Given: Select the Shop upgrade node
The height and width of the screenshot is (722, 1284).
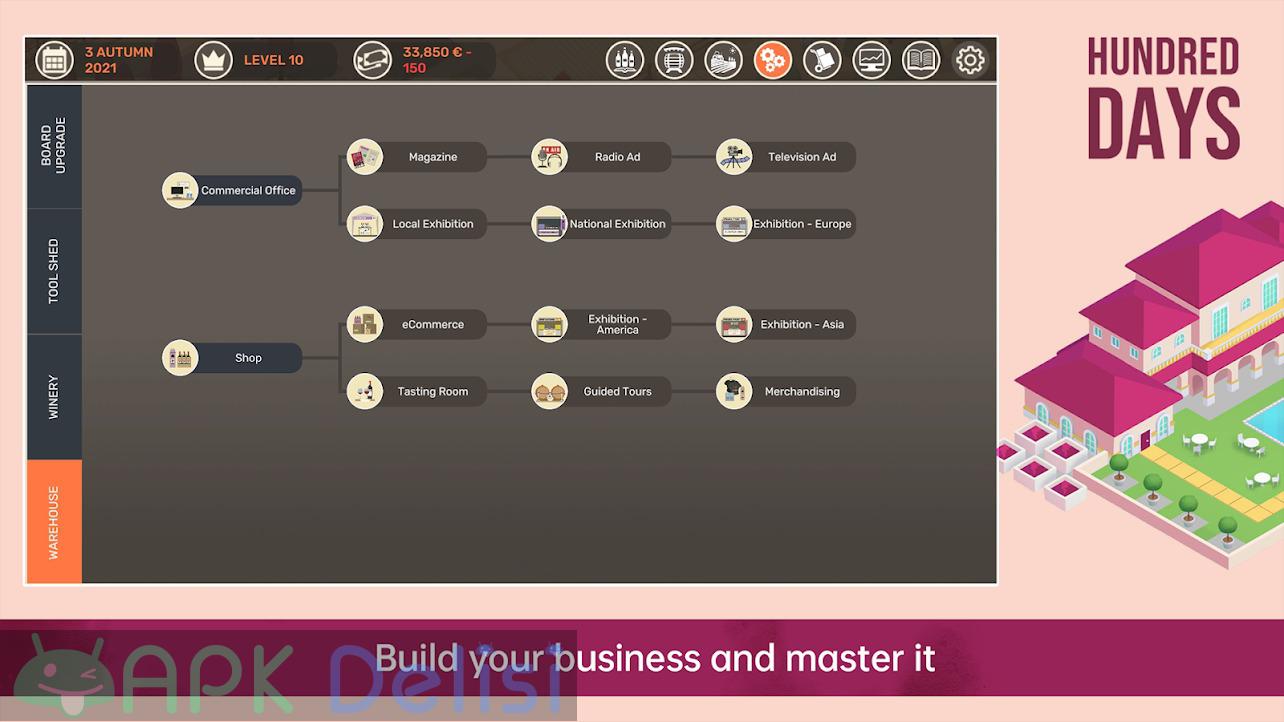Looking at the screenshot, I should [233, 358].
